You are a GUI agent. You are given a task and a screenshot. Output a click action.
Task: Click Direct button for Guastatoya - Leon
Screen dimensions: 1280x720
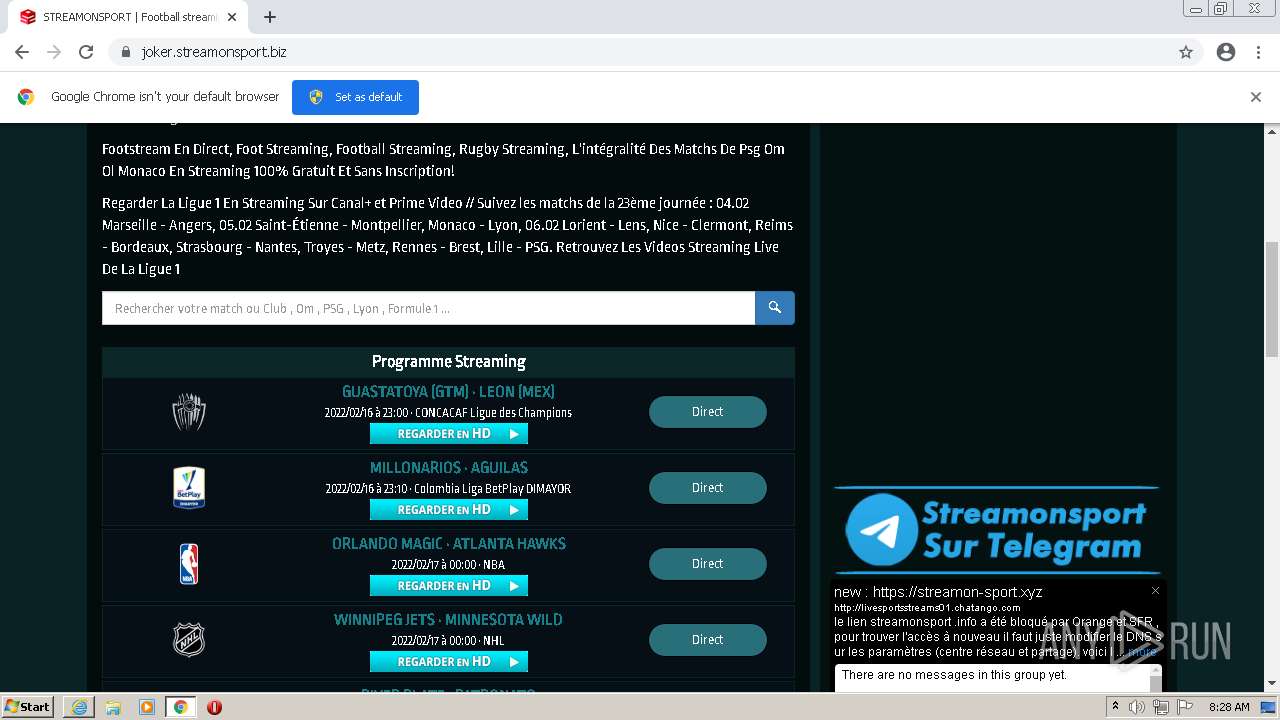[708, 412]
